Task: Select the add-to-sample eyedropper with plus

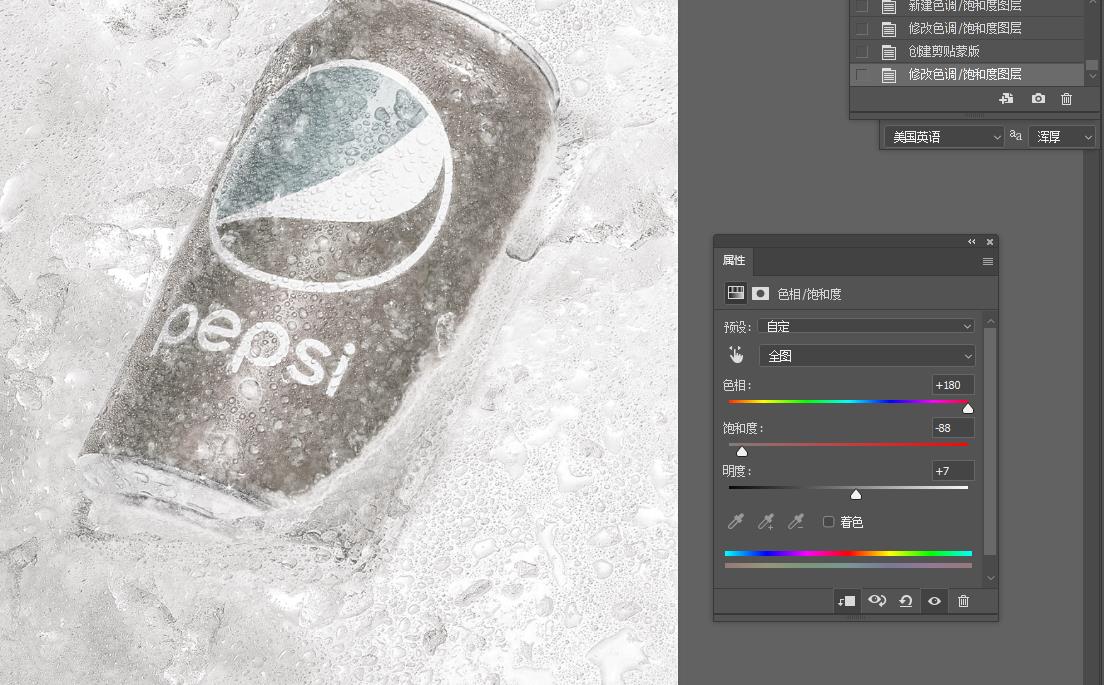Action: 766,522
